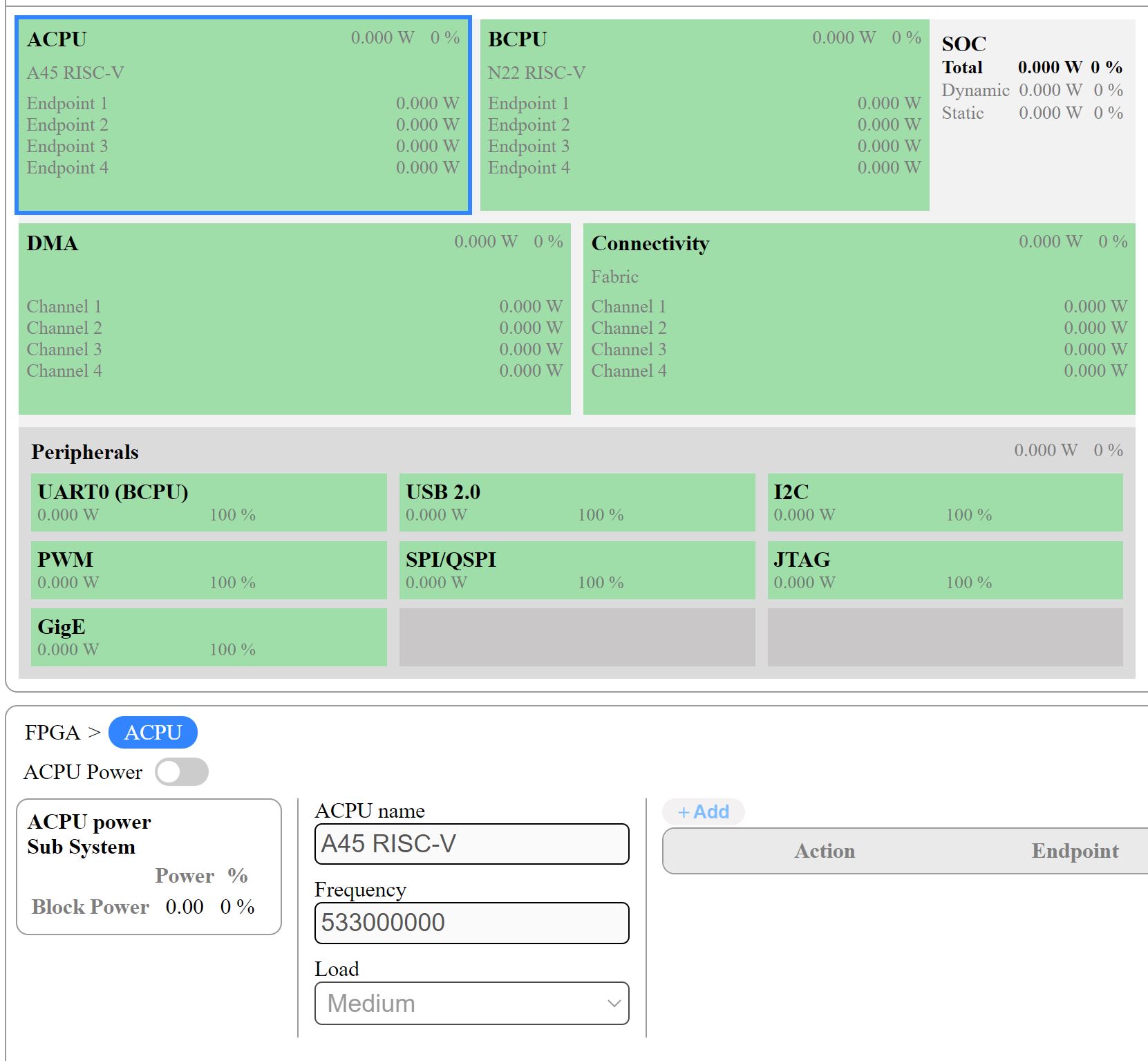Screen dimensions: 1148x1061
Task: Click the SOC total power summary
Action: (x=1032, y=67)
